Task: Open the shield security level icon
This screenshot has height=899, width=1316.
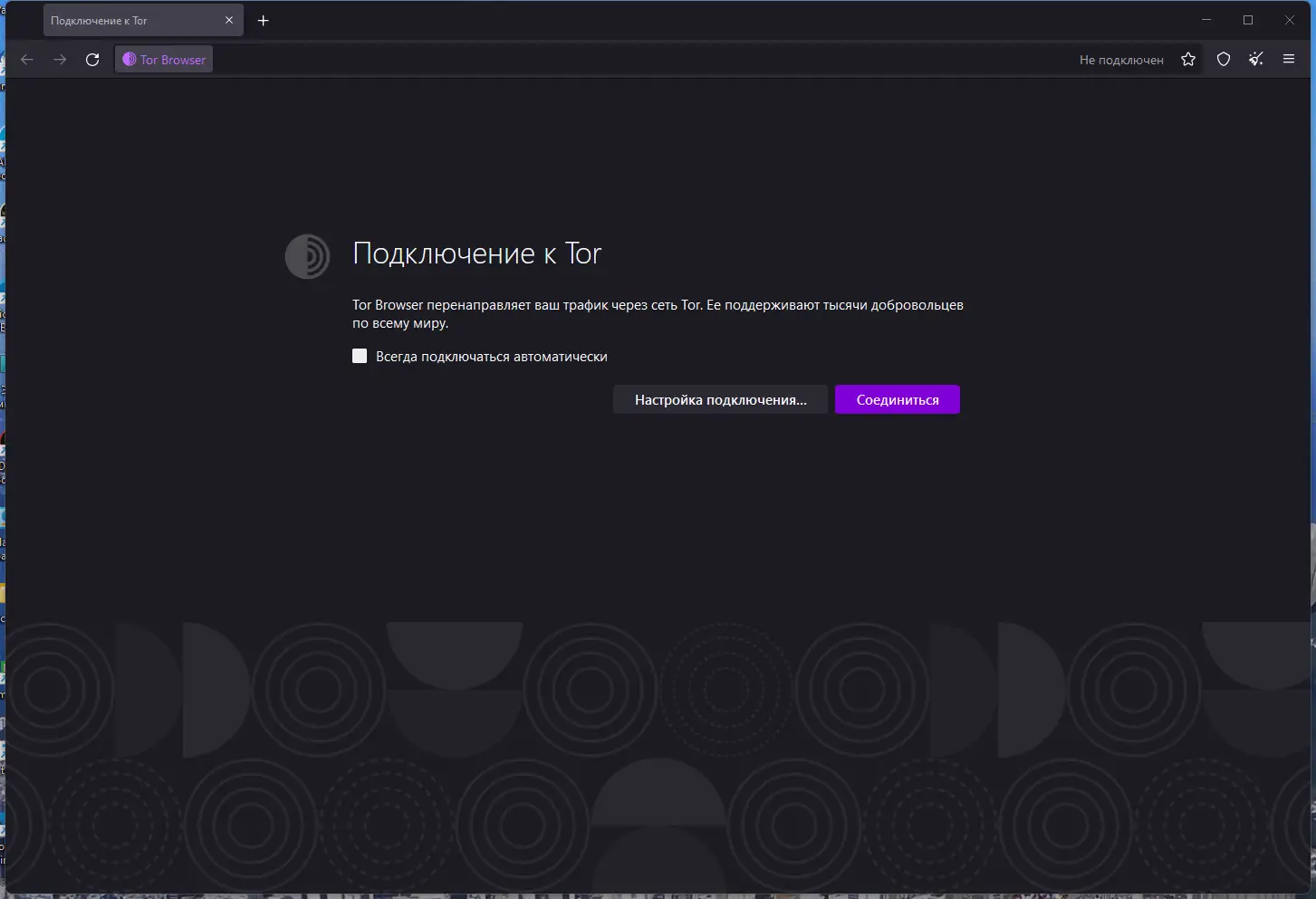Action: click(x=1224, y=60)
